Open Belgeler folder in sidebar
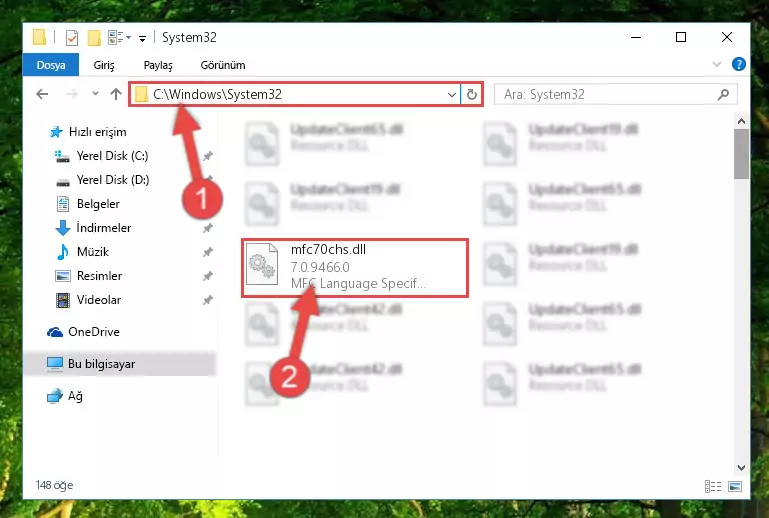Screen dimensions: 769x518 (x=88, y=204)
